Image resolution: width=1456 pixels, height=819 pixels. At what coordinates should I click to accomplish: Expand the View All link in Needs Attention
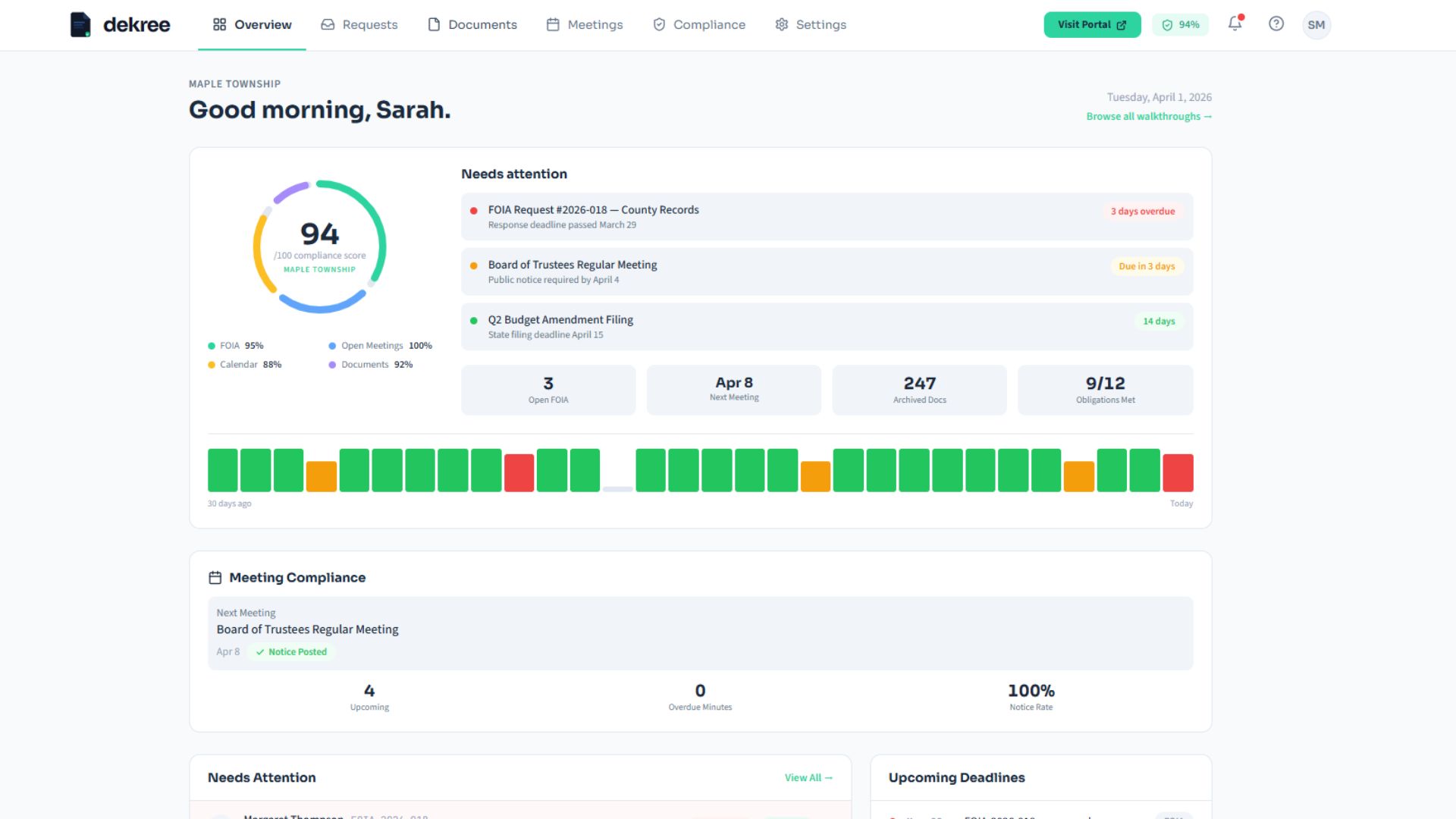(x=808, y=777)
